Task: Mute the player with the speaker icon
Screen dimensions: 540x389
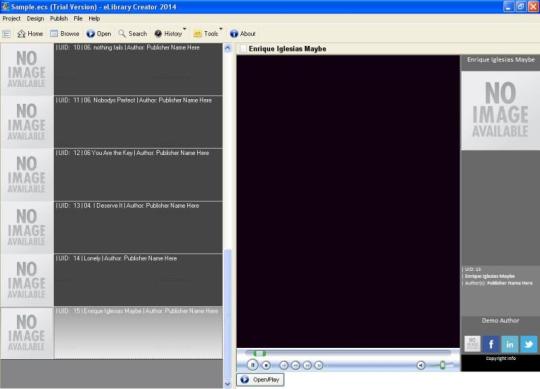Action: pos(421,365)
